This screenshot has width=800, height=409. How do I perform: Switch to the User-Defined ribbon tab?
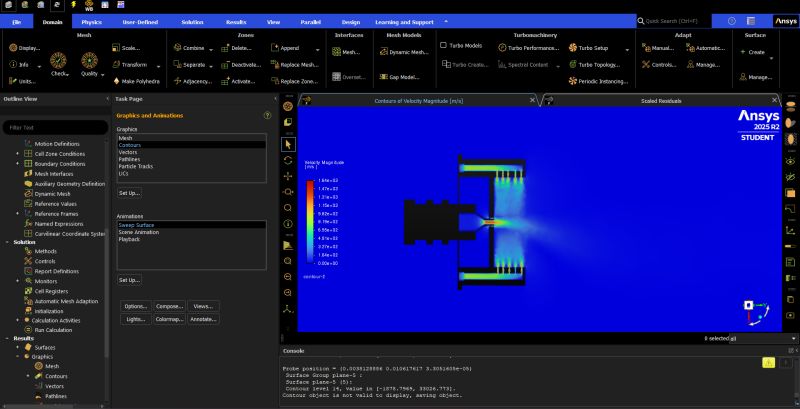[140, 22]
